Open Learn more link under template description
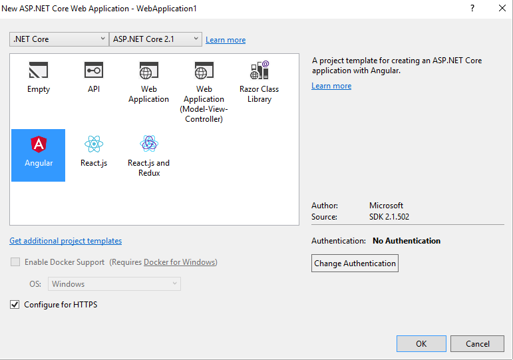 331,86
